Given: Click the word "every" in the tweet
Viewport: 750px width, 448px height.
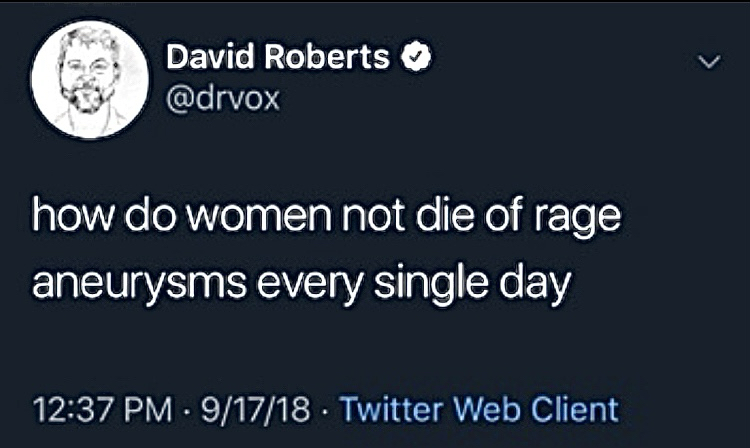Looking at the screenshot, I should [302, 283].
